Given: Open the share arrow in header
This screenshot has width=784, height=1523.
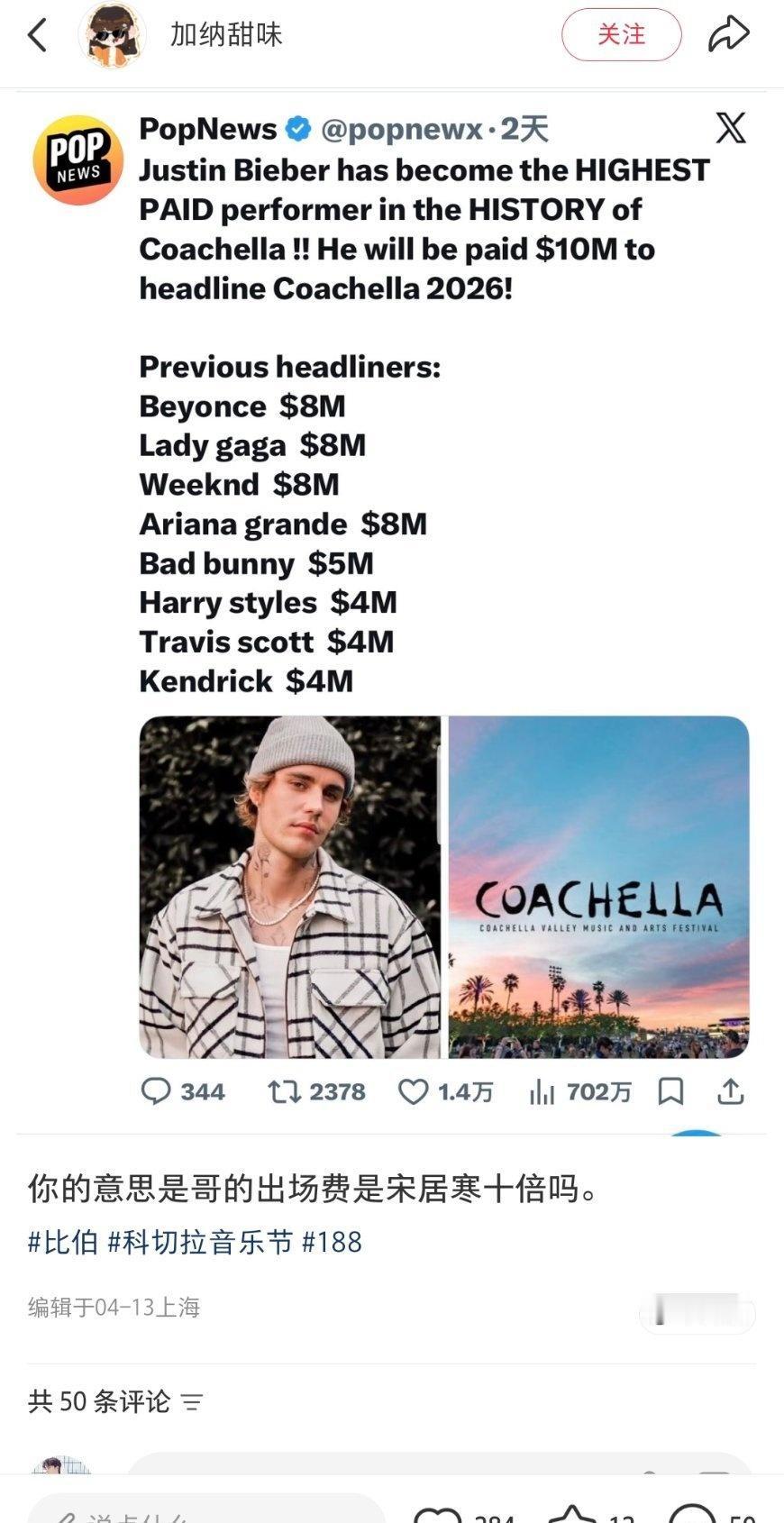Looking at the screenshot, I should pos(728,35).
